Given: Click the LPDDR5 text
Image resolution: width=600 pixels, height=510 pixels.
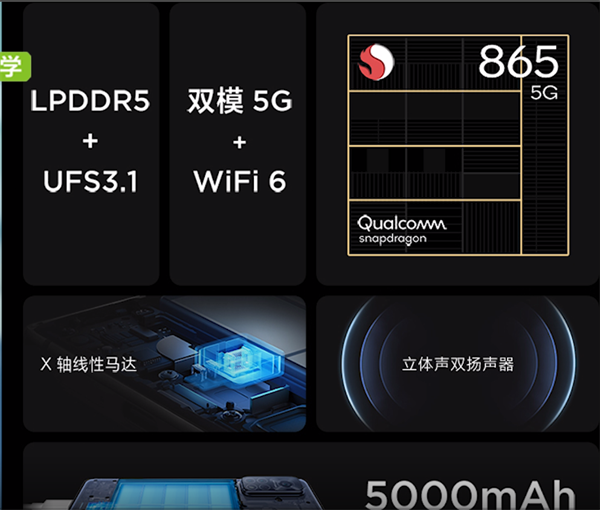Looking at the screenshot, I should (90, 101).
